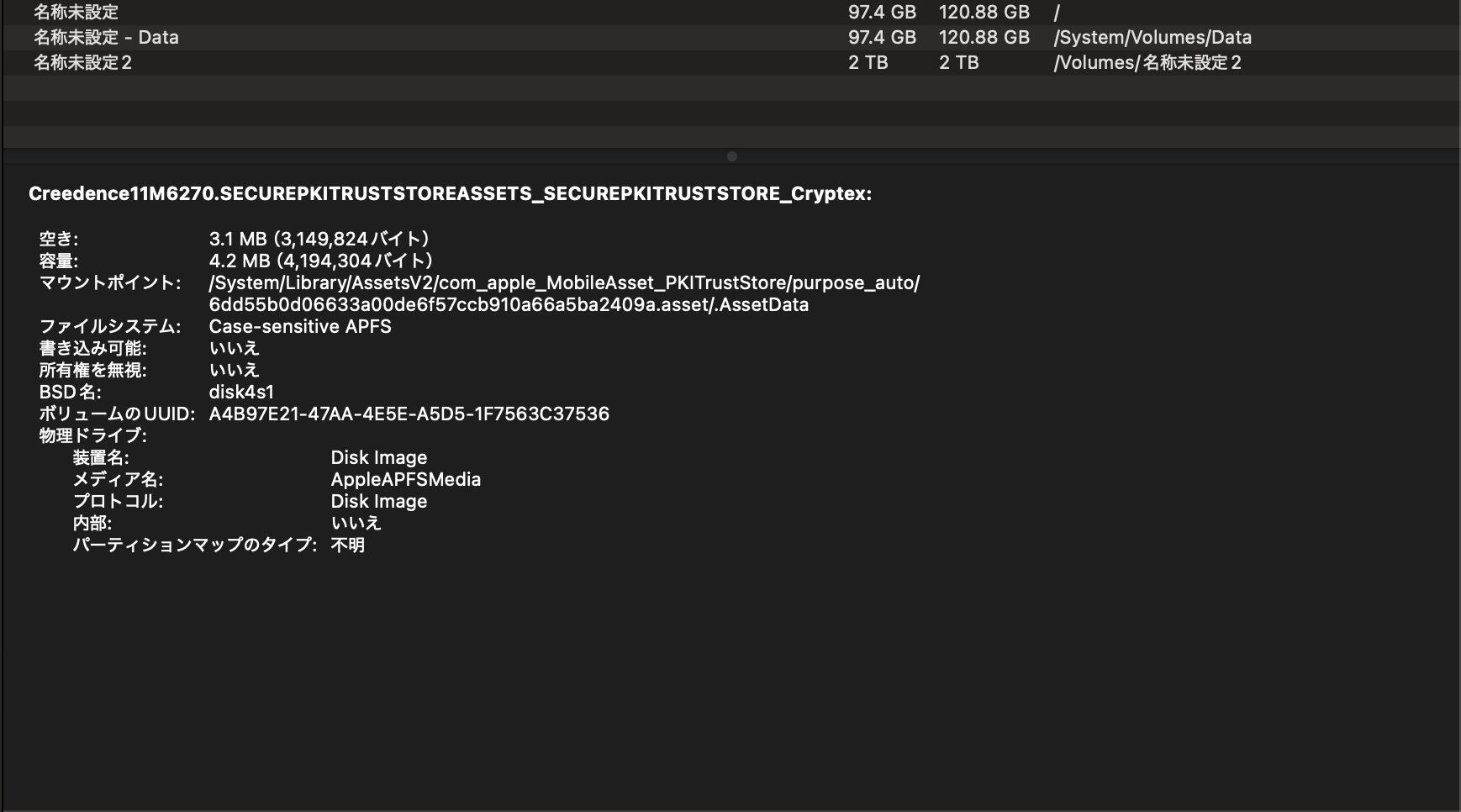Click the split pane divider handle dot
The width and height of the screenshot is (1461, 812).
(731, 156)
